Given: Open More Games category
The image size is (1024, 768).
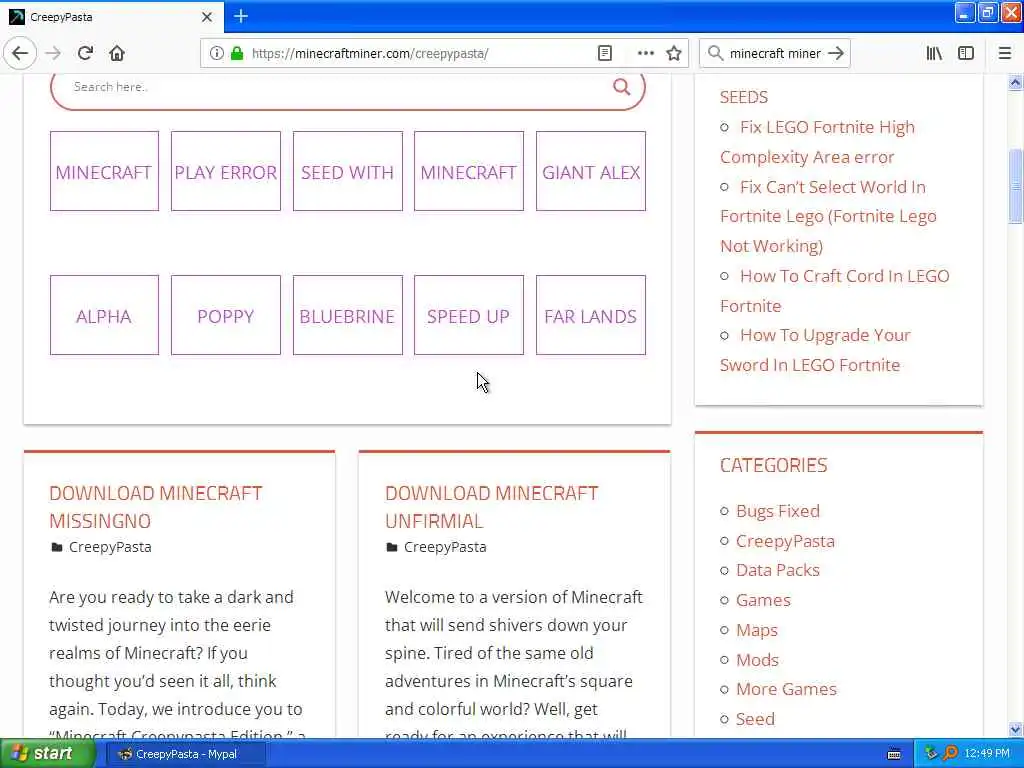Looking at the screenshot, I should click(786, 689).
